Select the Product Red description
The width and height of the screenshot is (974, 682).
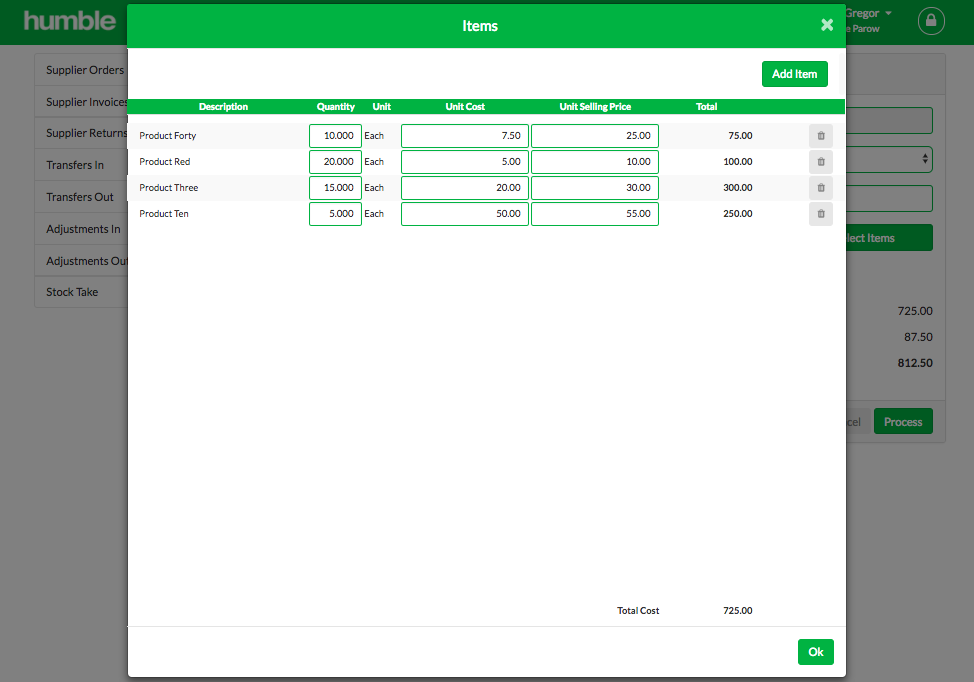click(165, 161)
